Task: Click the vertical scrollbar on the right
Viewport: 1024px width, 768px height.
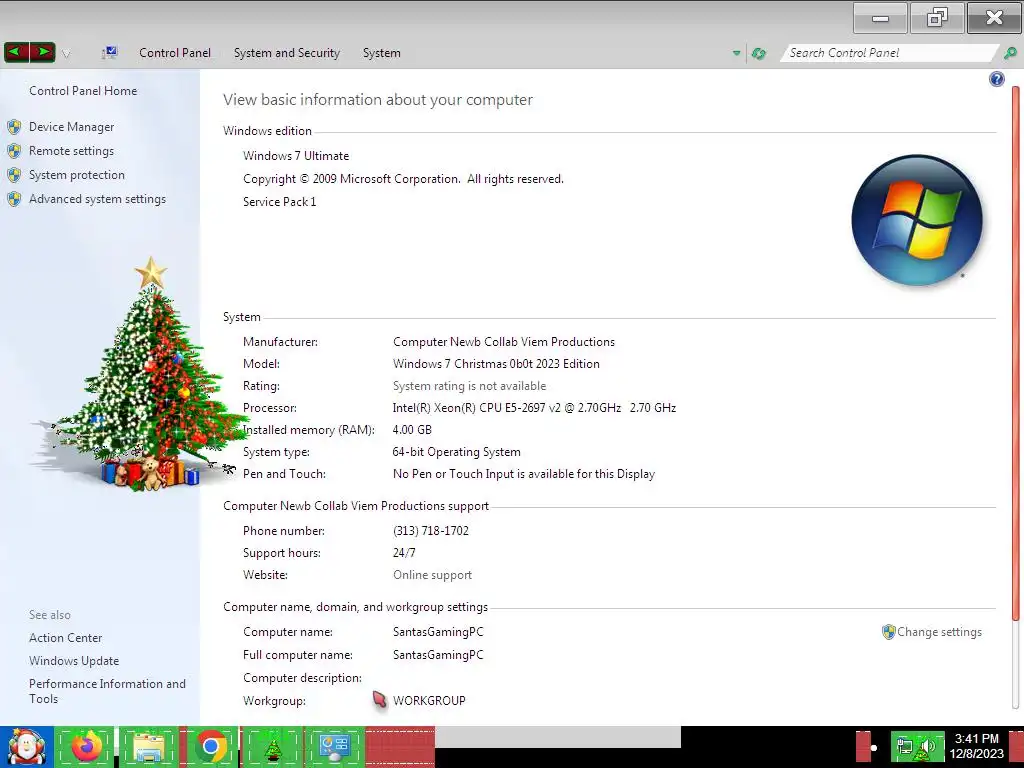Action: tap(1016, 353)
